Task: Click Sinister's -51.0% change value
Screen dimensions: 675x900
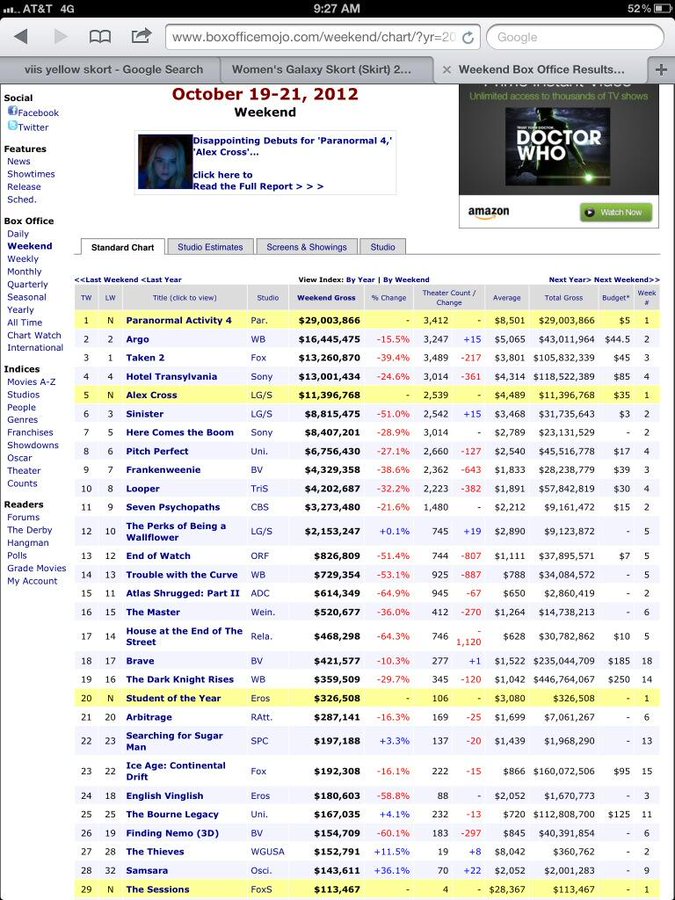Action: tap(393, 414)
